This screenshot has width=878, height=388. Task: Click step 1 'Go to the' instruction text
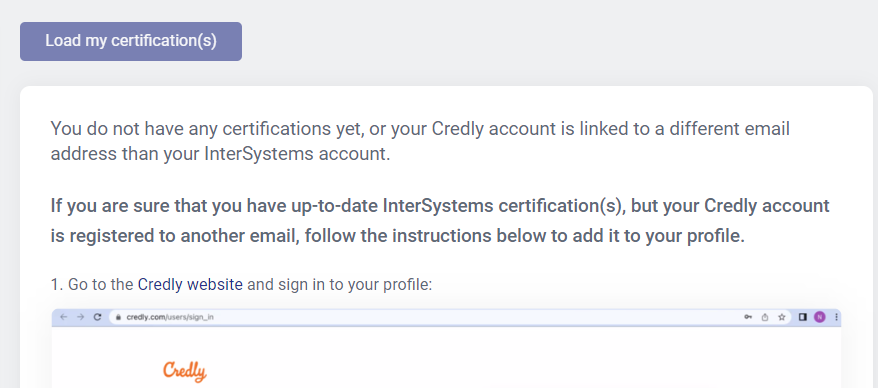pos(93,284)
